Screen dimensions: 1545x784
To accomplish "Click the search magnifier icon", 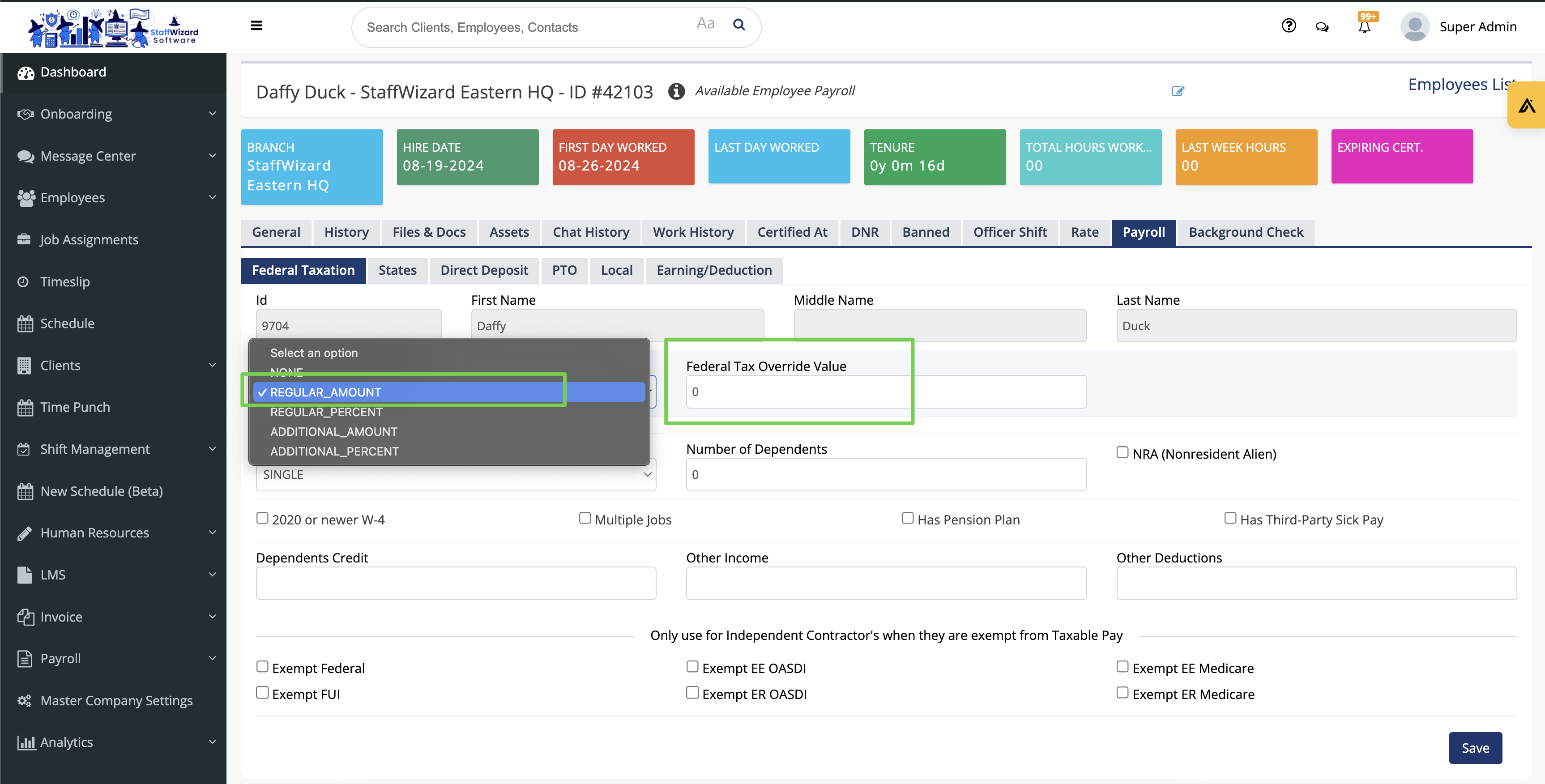I will click(739, 25).
